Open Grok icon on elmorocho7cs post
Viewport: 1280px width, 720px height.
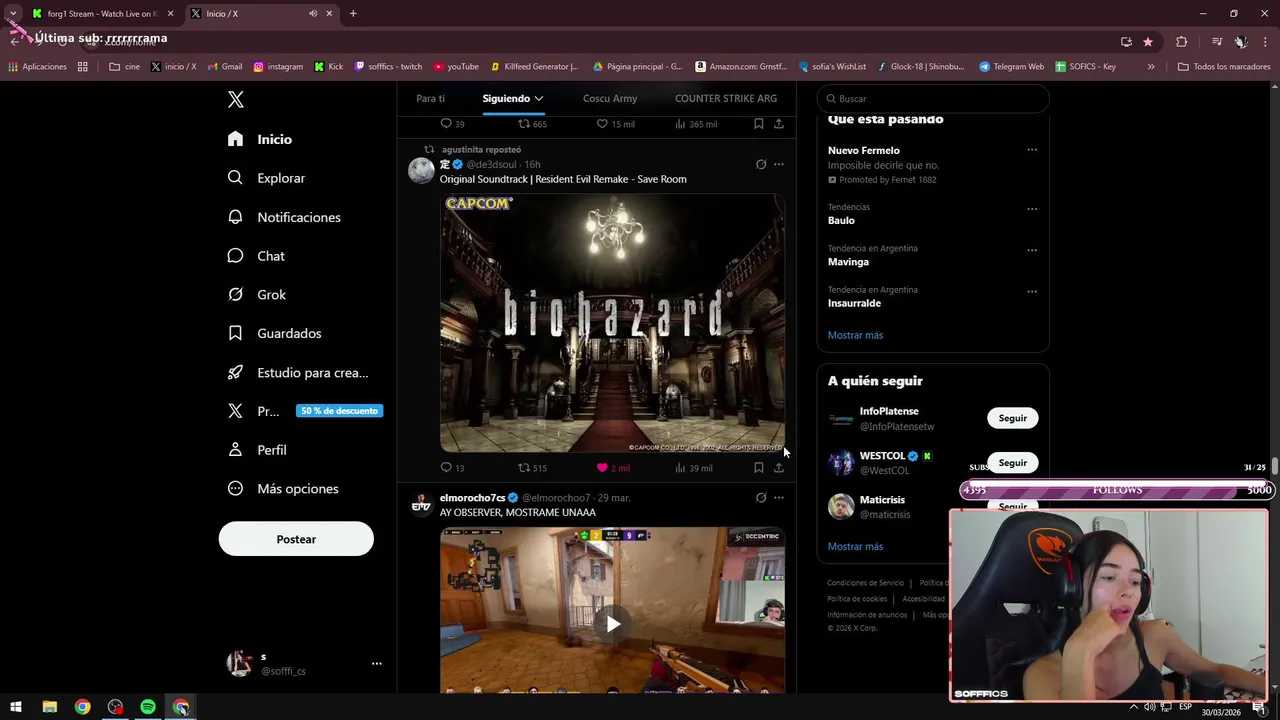coord(761,497)
